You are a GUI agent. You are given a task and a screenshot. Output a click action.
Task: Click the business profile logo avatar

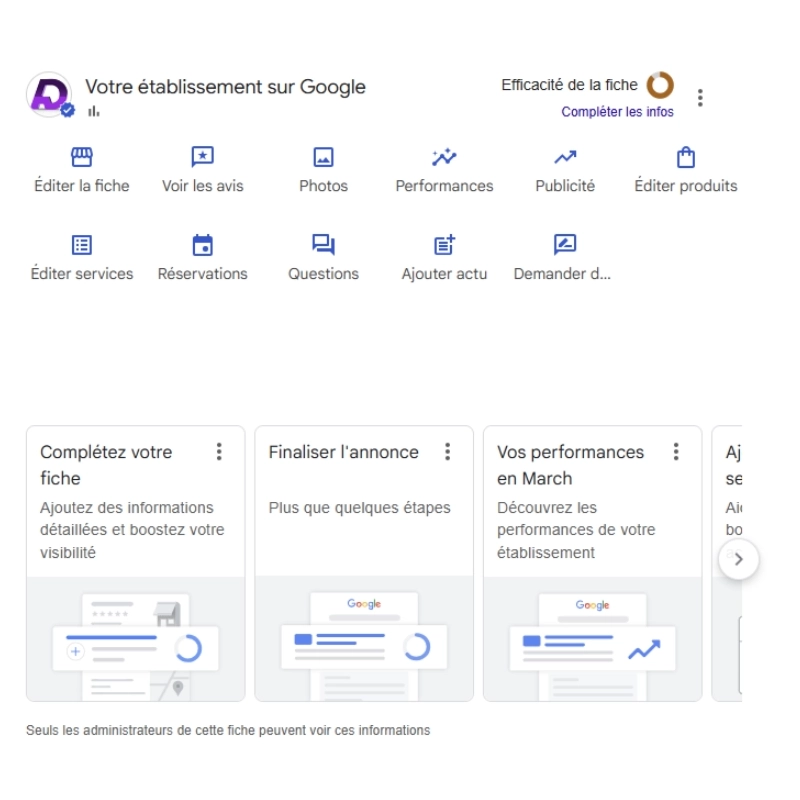click(x=49, y=95)
